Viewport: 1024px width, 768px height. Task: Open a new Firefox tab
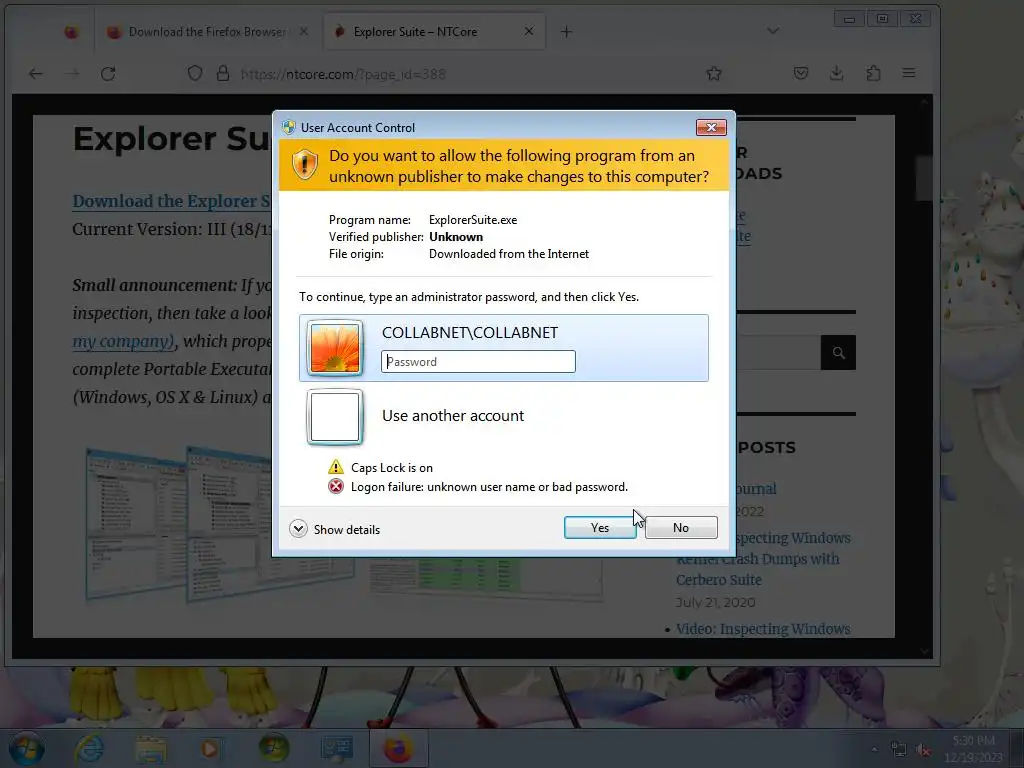566,31
